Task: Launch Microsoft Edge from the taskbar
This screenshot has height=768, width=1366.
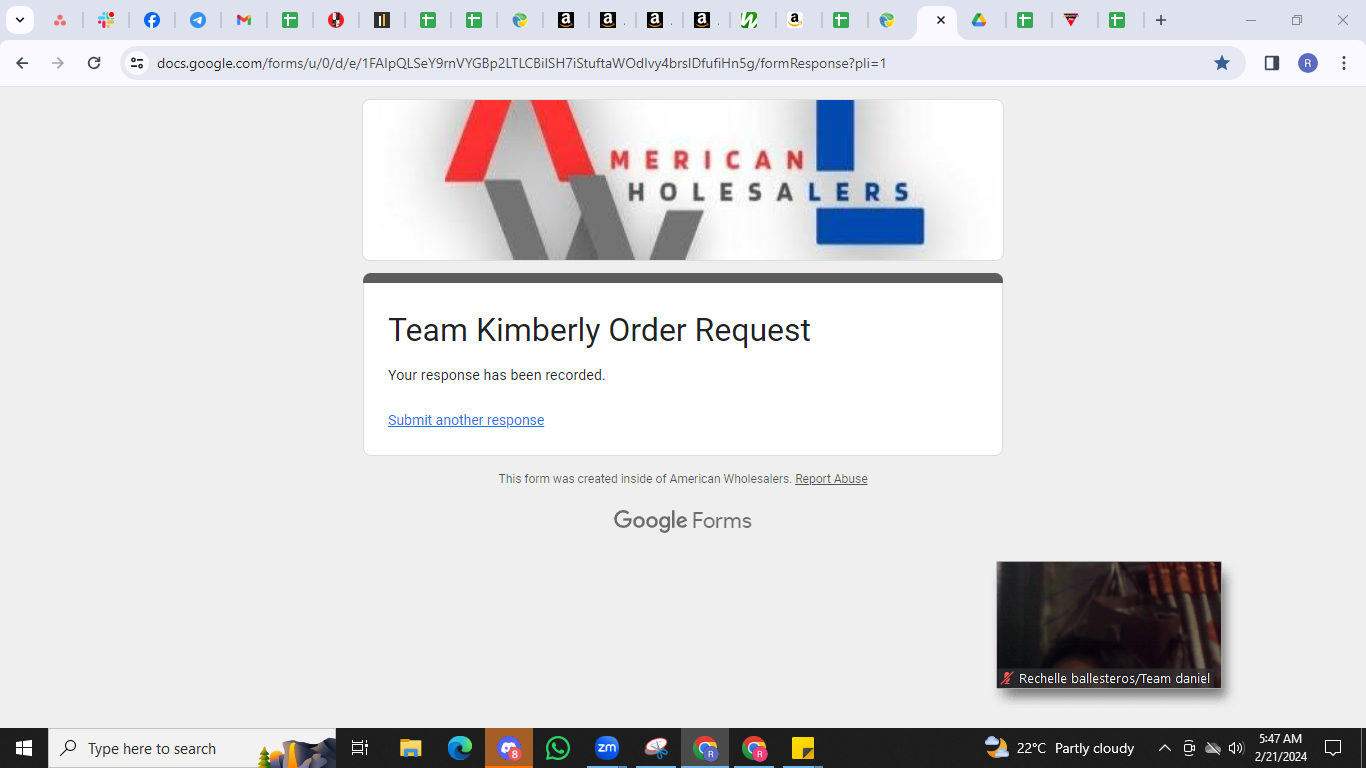Action: [460, 748]
